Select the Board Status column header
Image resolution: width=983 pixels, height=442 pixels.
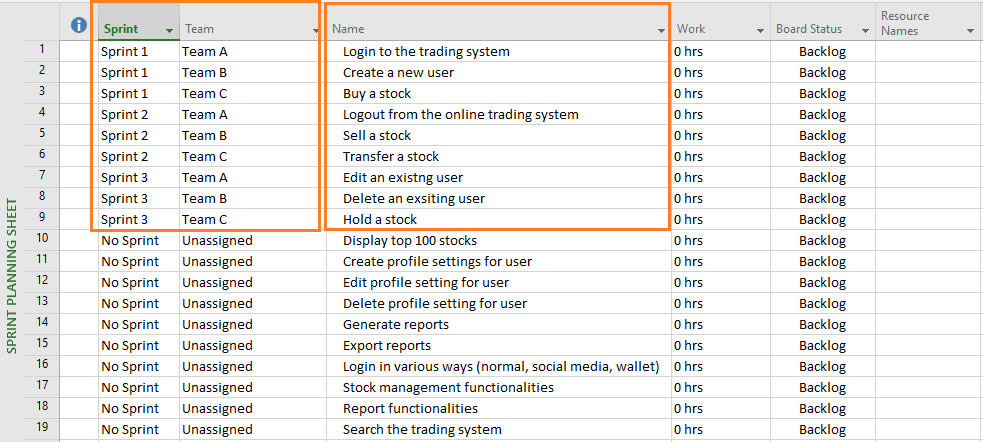tap(822, 22)
